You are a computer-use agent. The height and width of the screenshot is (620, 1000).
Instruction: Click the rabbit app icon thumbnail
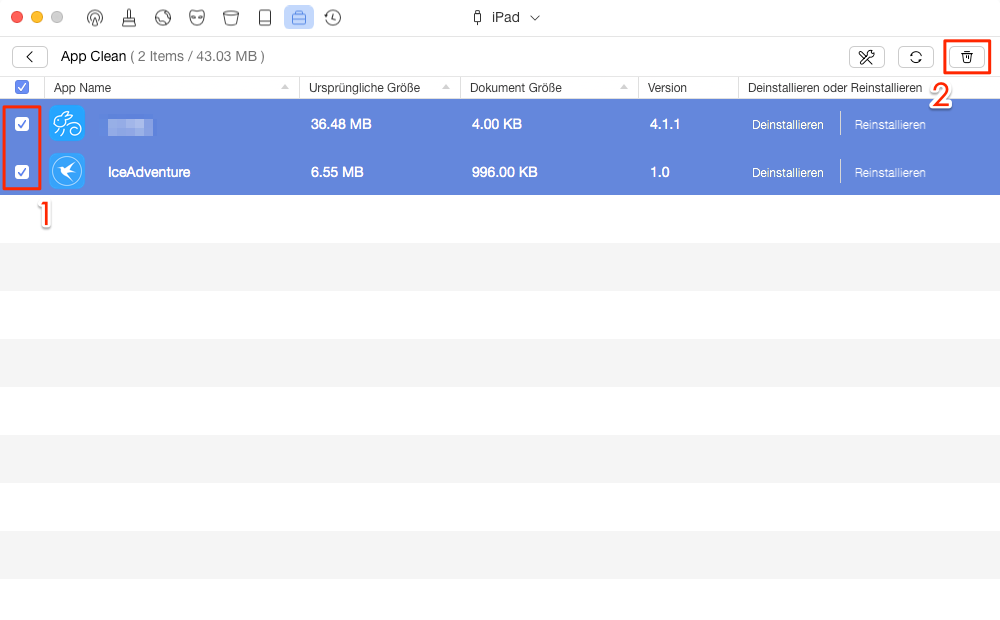tap(67, 123)
